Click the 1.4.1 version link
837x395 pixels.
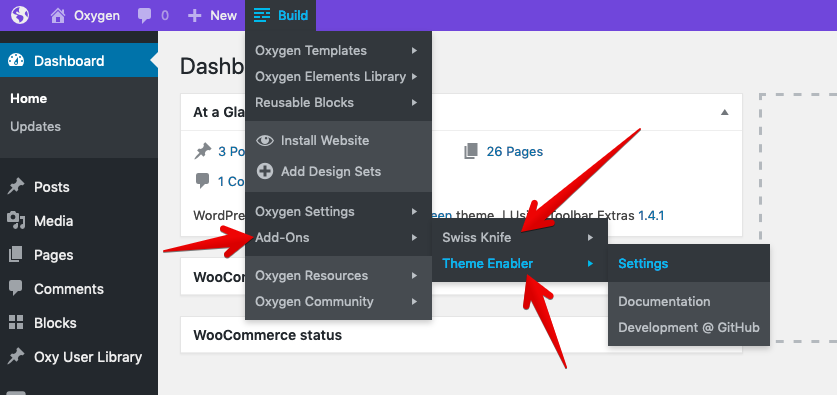click(651, 216)
